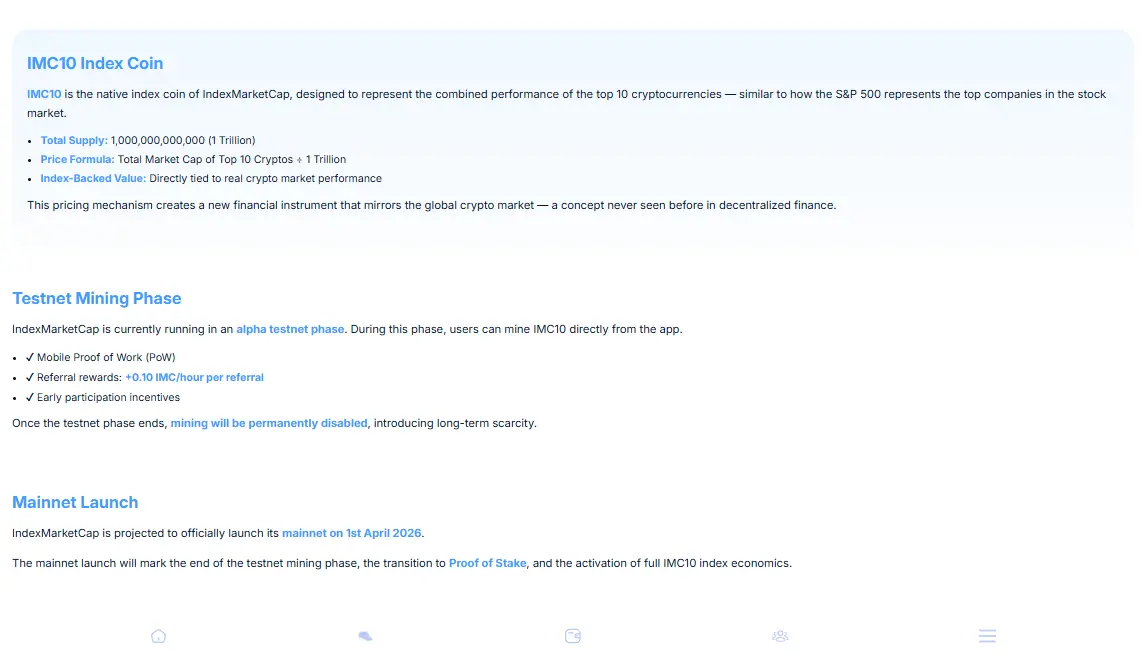
Task: Click 'Mobile Proof of Work (PoW)' list item
Action: coord(106,357)
